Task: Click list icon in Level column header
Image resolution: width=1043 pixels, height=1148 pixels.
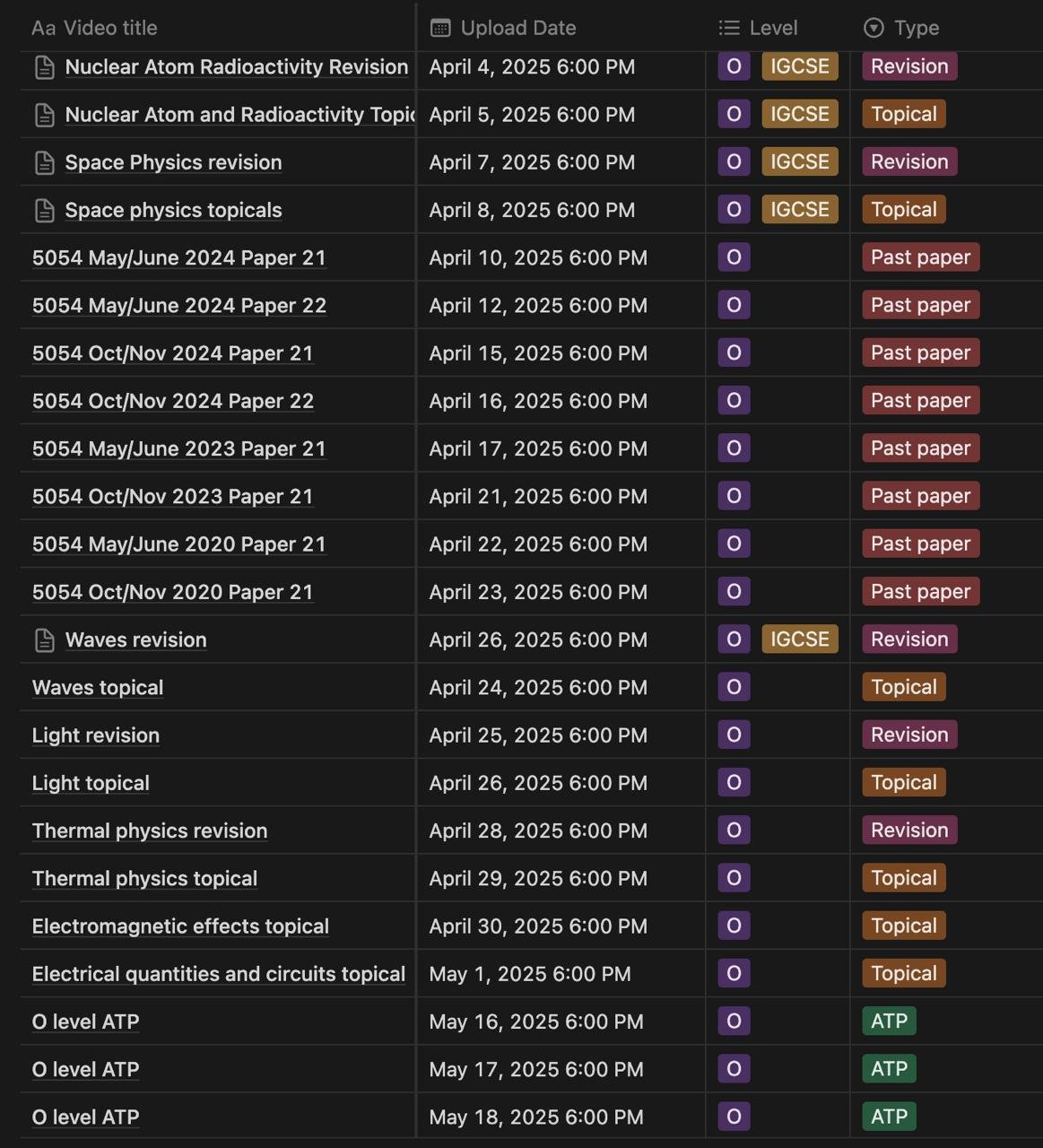Action: (729, 28)
